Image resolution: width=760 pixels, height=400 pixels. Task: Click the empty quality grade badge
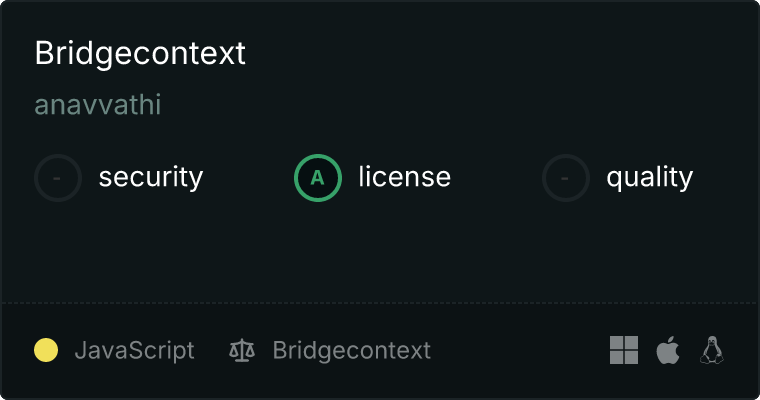tap(566, 178)
